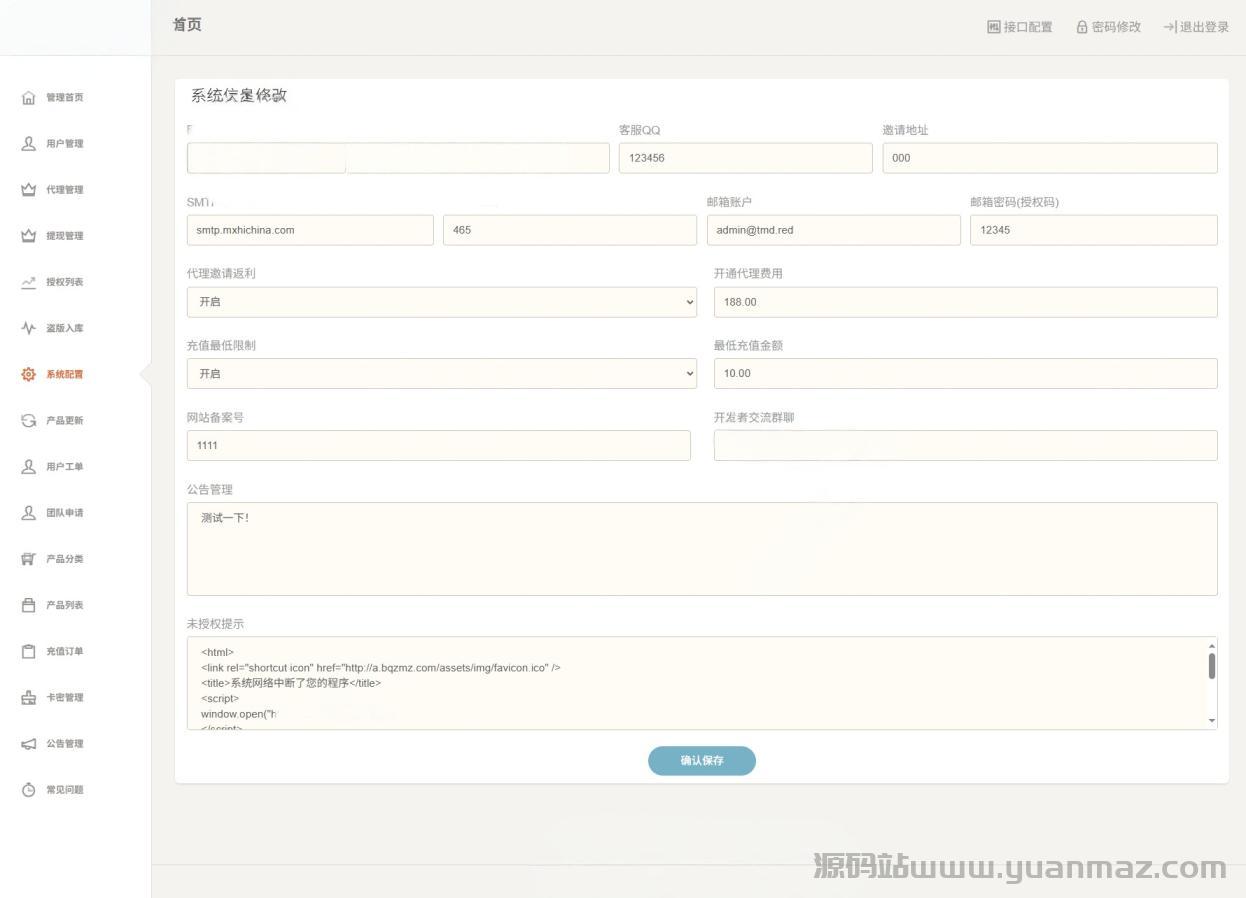
Task: Click scrollbar thumb in 未授权提示 textarea
Action: coord(1212,666)
